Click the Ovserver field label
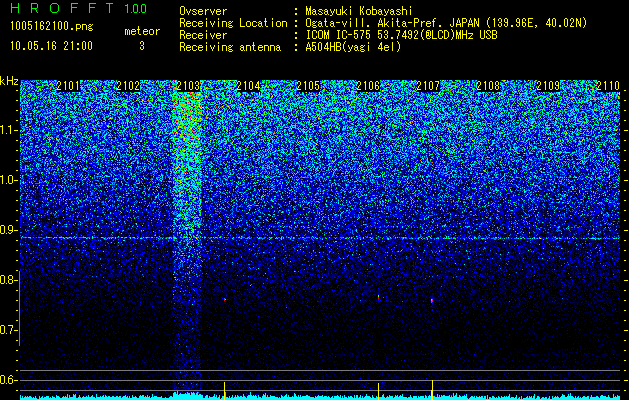The image size is (629, 400). 203,12
